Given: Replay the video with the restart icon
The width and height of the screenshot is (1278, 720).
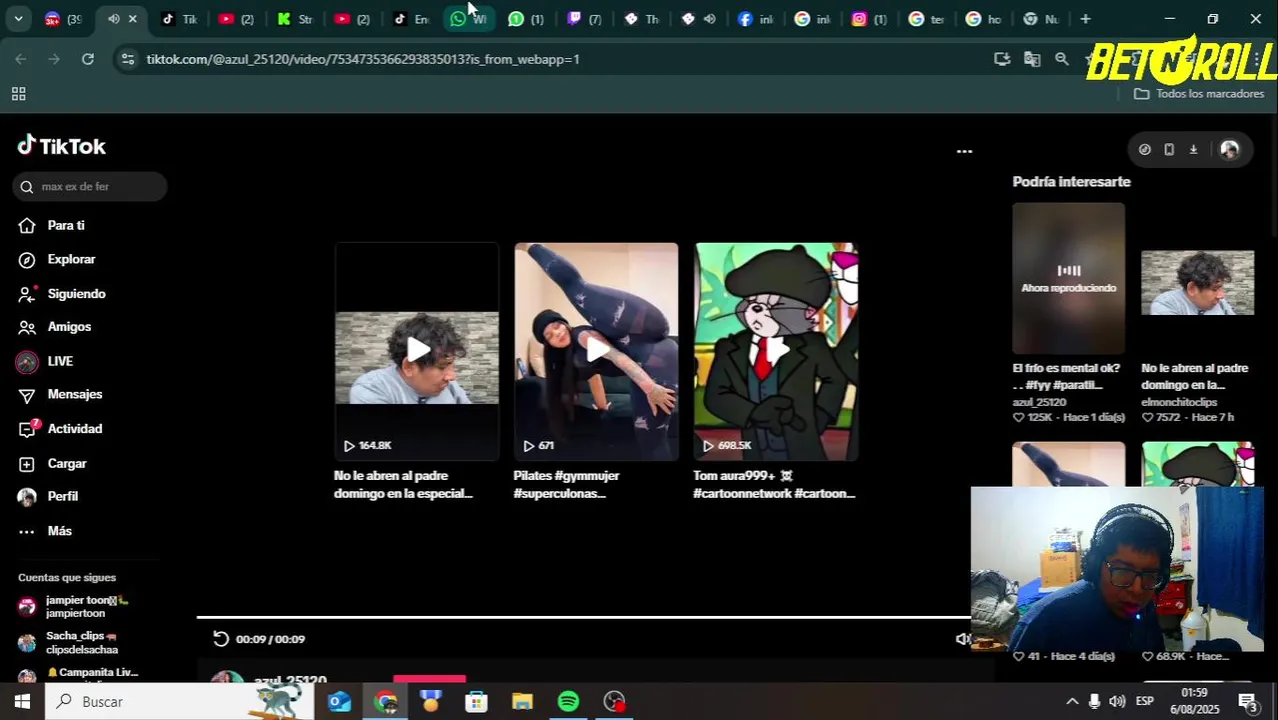Looking at the screenshot, I should coord(221,639).
